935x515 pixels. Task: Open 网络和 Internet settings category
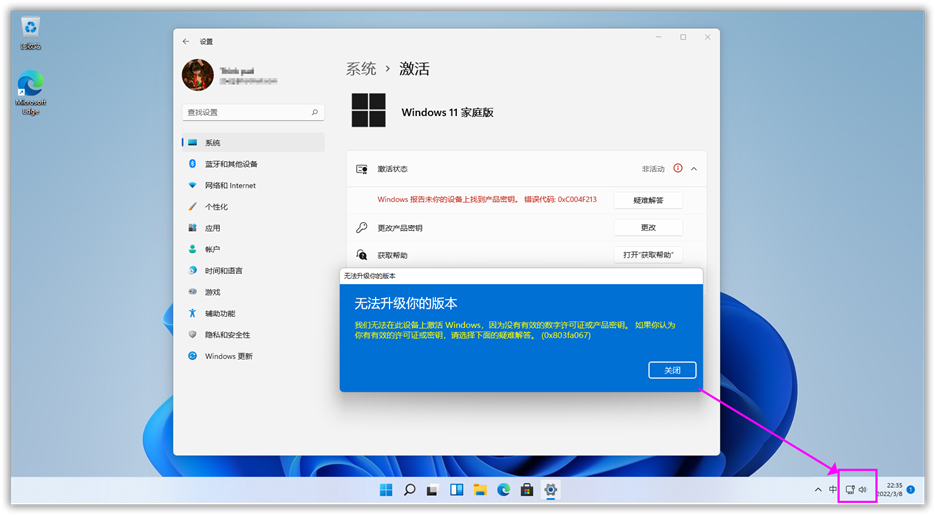(230, 186)
